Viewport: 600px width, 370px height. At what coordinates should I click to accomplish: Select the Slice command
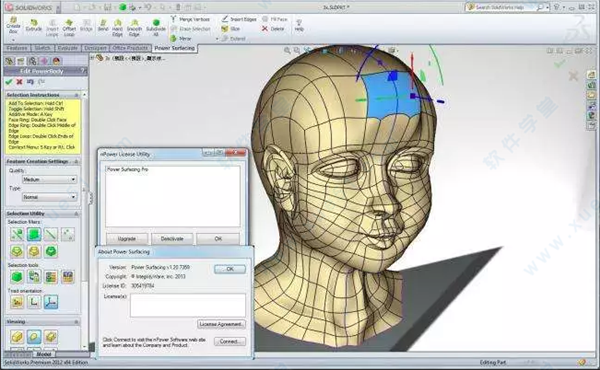tap(231, 29)
